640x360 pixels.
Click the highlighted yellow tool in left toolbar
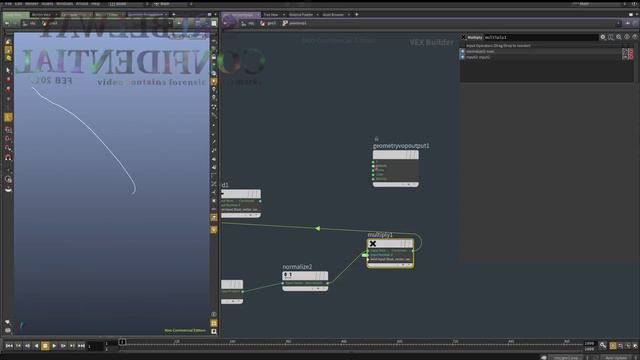point(8,118)
